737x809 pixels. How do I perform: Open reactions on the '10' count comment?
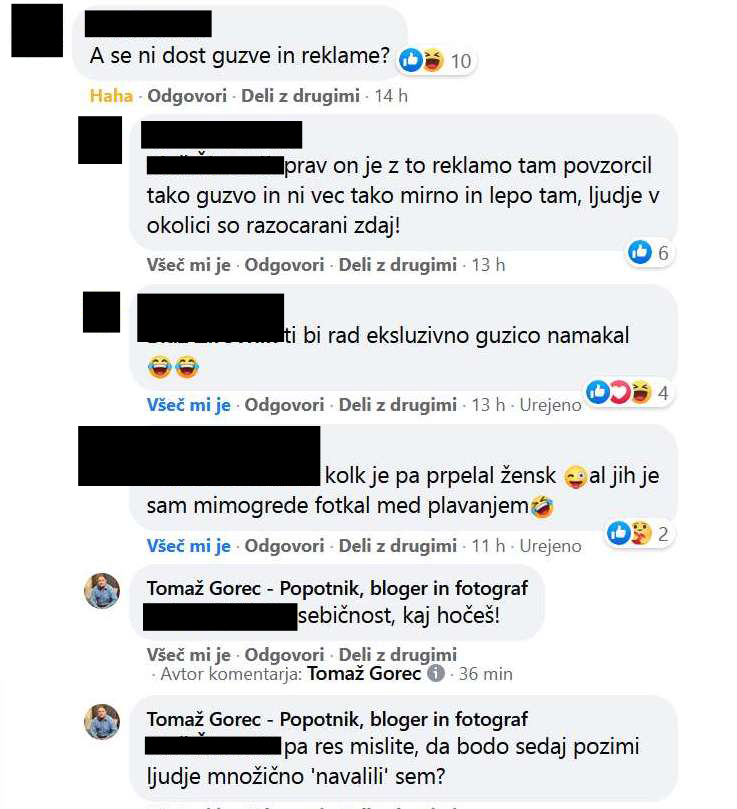(x=438, y=61)
